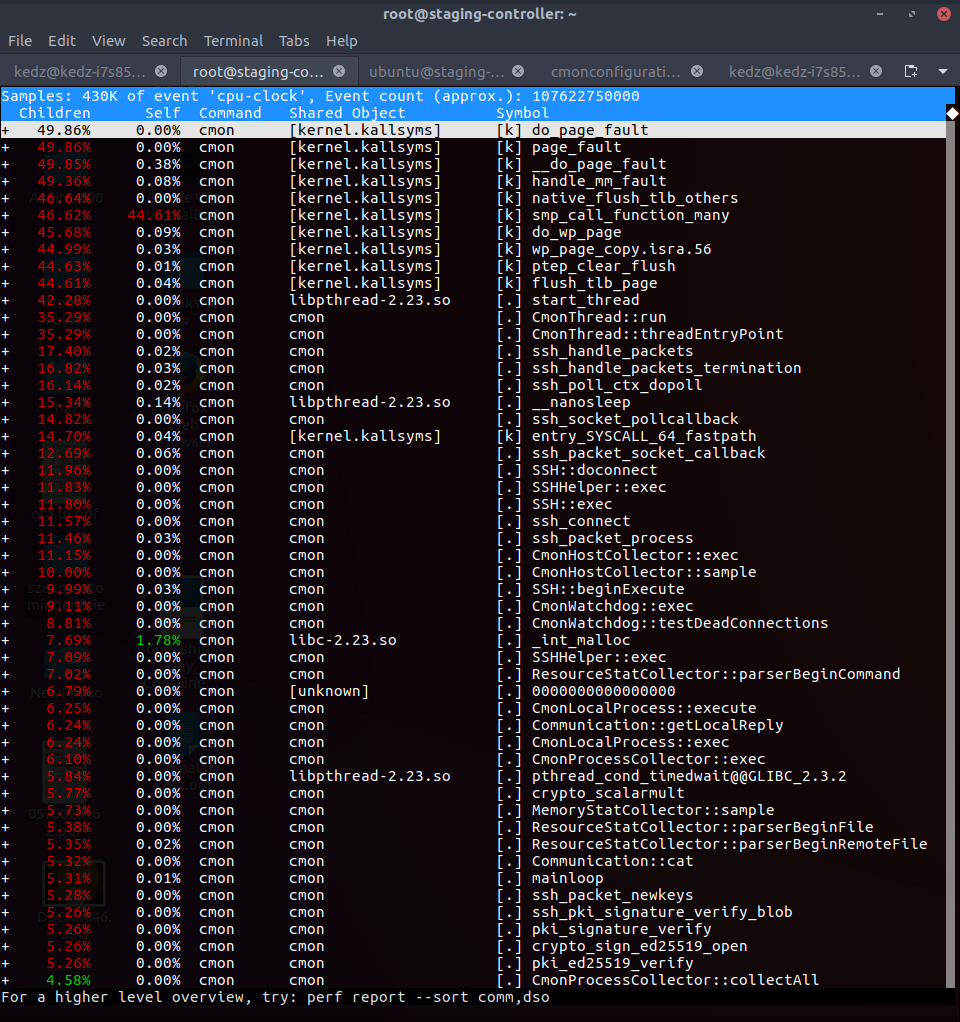The width and height of the screenshot is (960, 1022).
Task: Close the terminal window
Action: point(944,14)
